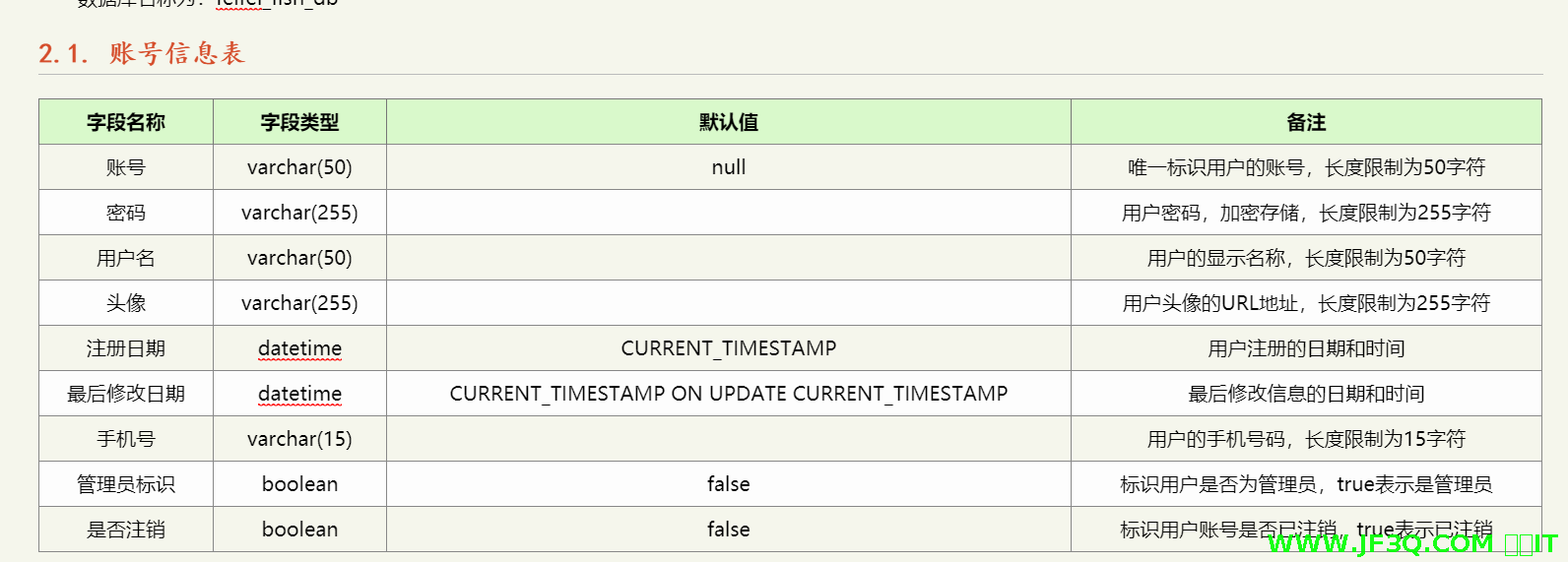Viewport: 1568px width, 562px height.
Task: Click the 用户名 field name cell
Action: 126,258
